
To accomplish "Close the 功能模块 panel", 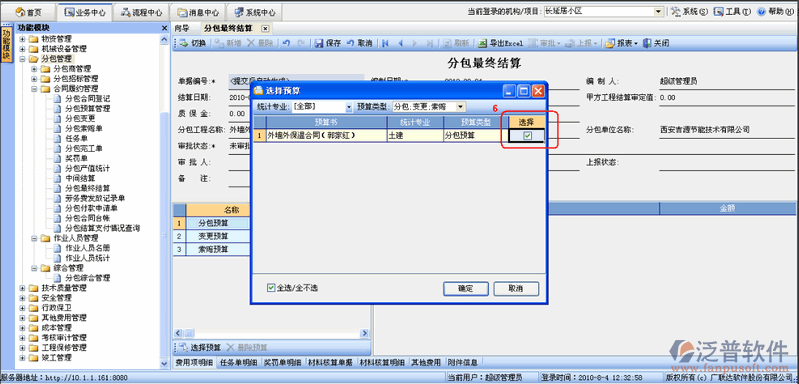I will (164, 28).
